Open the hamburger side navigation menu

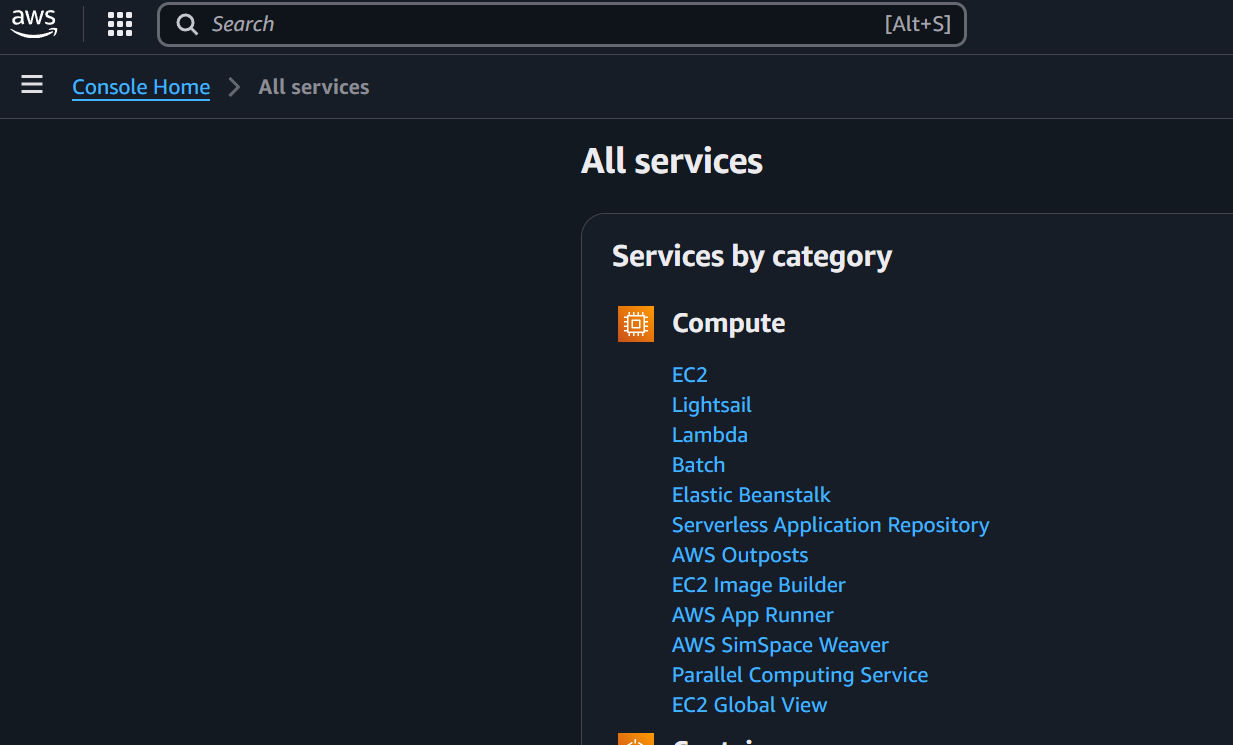(32, 85)
